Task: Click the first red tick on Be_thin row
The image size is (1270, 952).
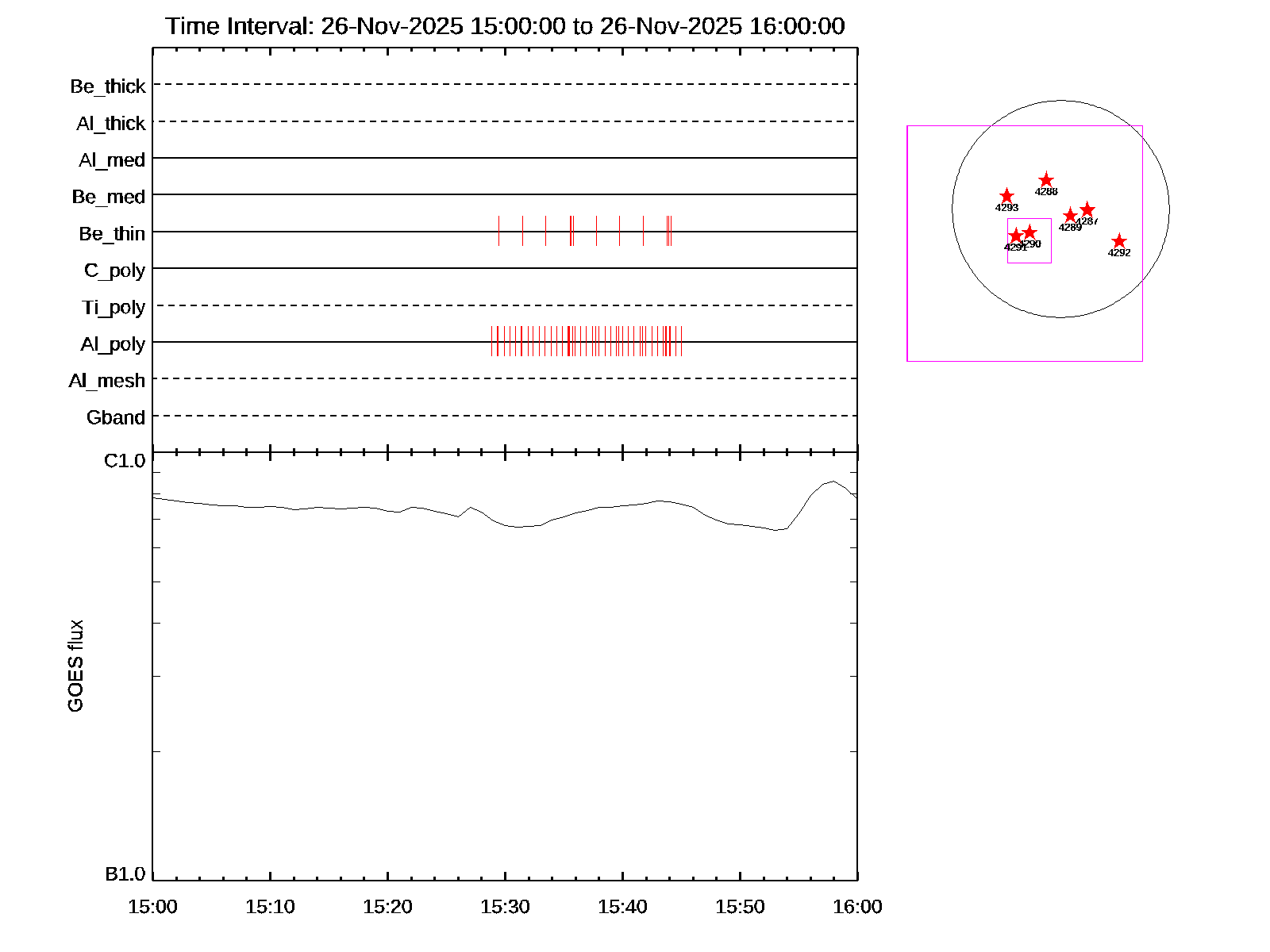Action: coord(498,230)
